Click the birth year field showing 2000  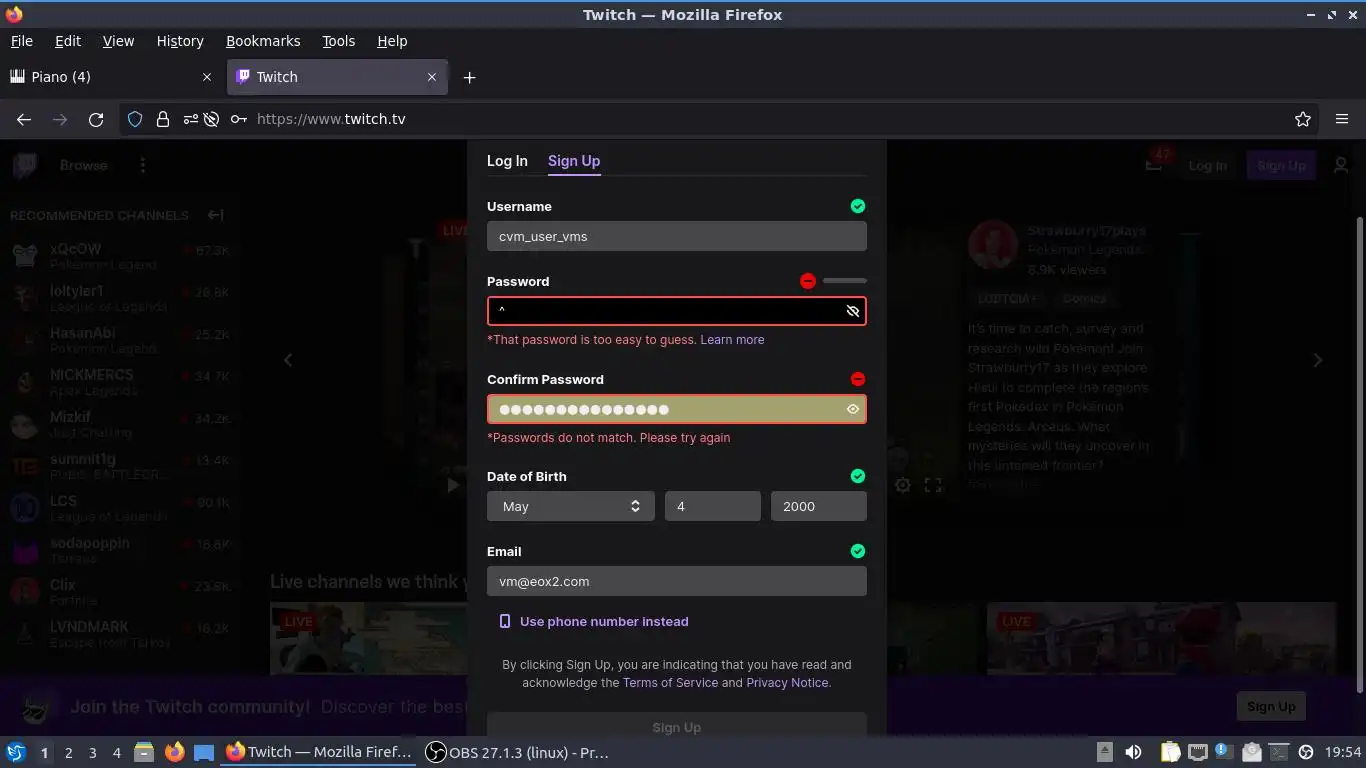coord(819,506)
